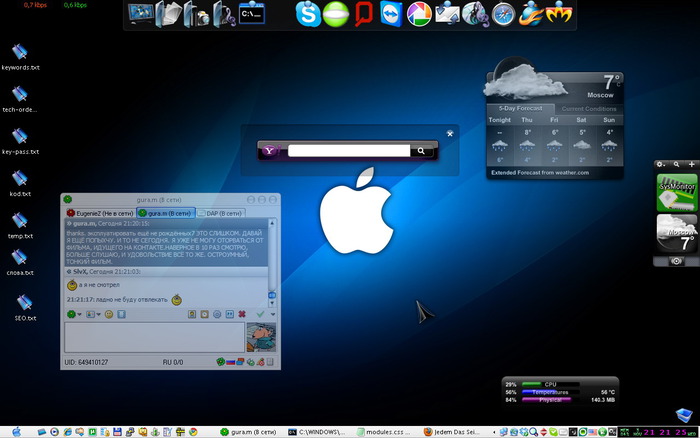Viewport: 700px width, 438px height.
Task: Click the green oval dock icon
Action: [x=336, y=14]
